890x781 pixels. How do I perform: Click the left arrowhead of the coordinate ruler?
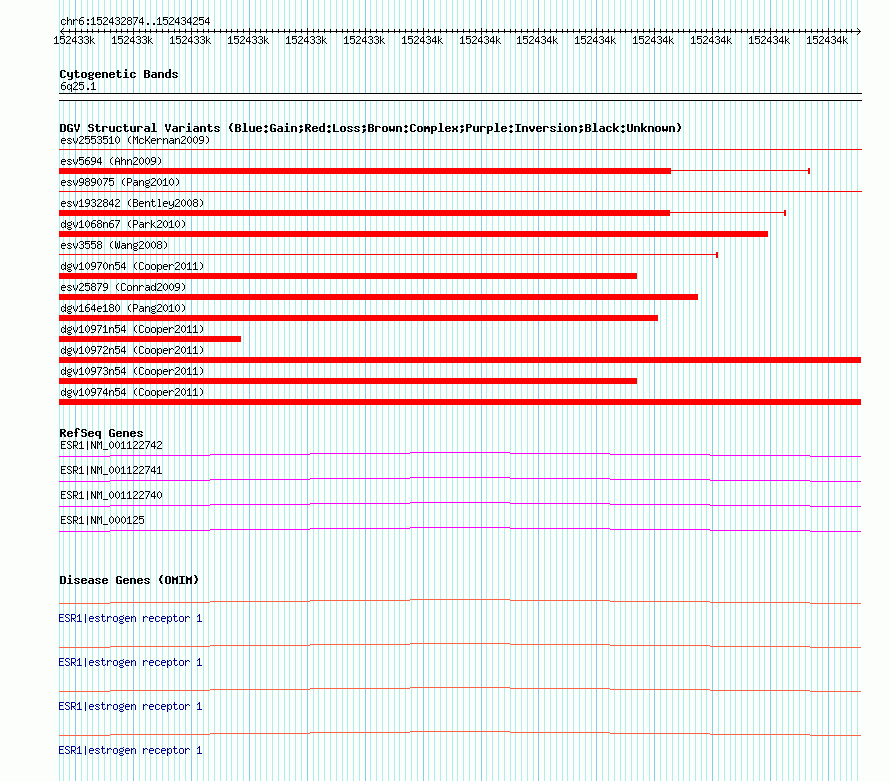click(x=62, y=31)
